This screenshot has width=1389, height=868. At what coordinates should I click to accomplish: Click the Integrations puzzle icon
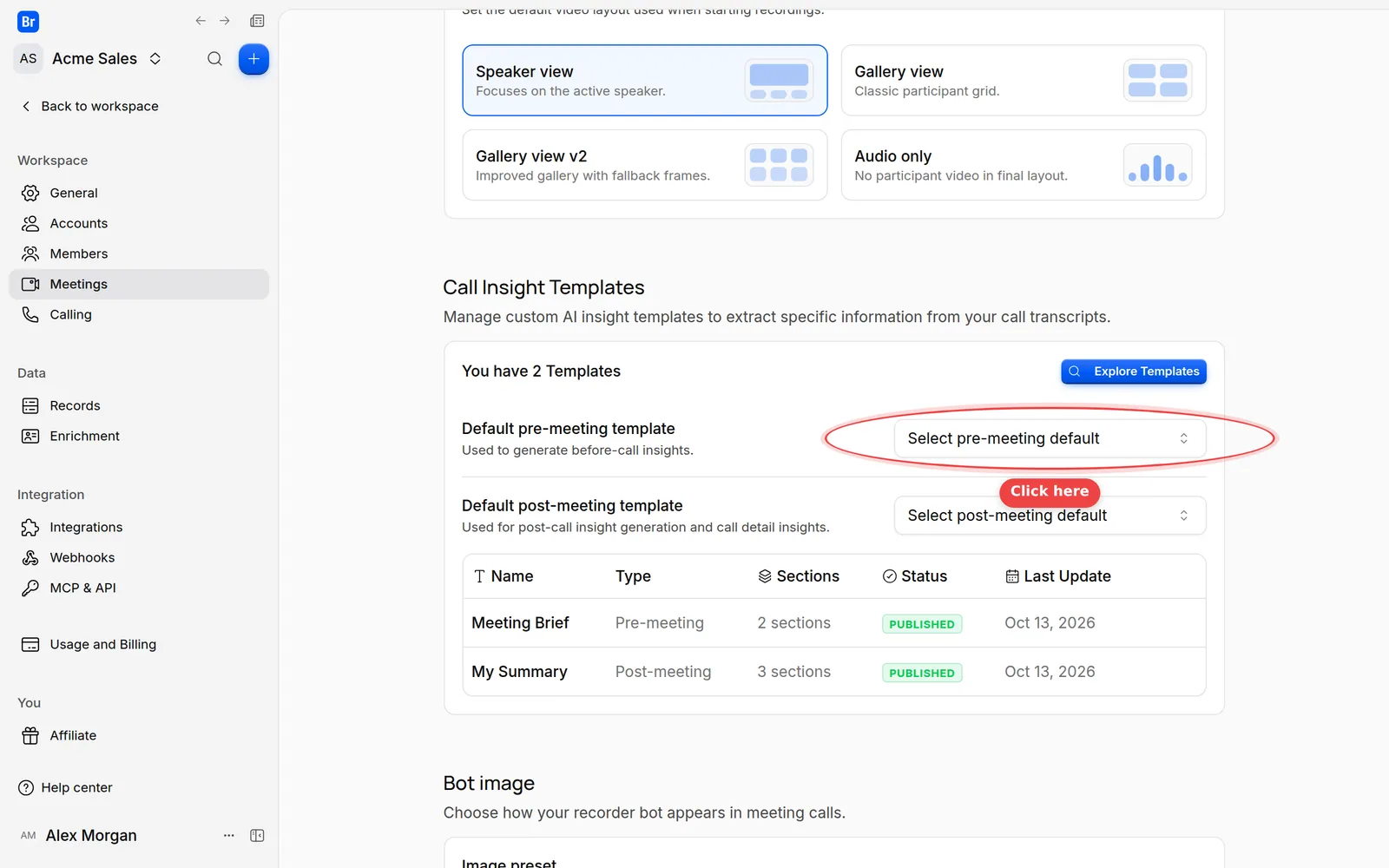(x=30, y=527)
